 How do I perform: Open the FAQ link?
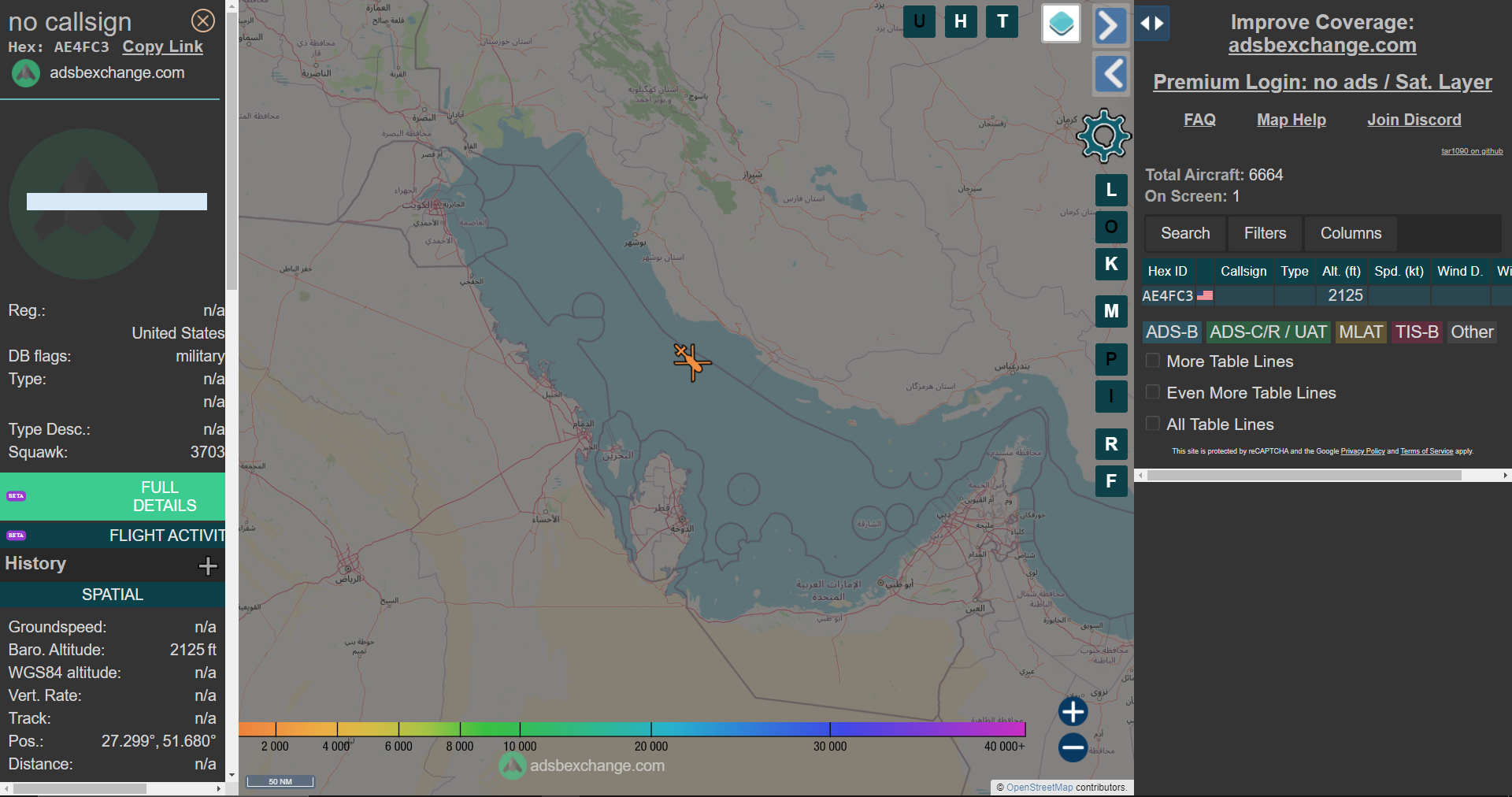[x=1199, y=120]
